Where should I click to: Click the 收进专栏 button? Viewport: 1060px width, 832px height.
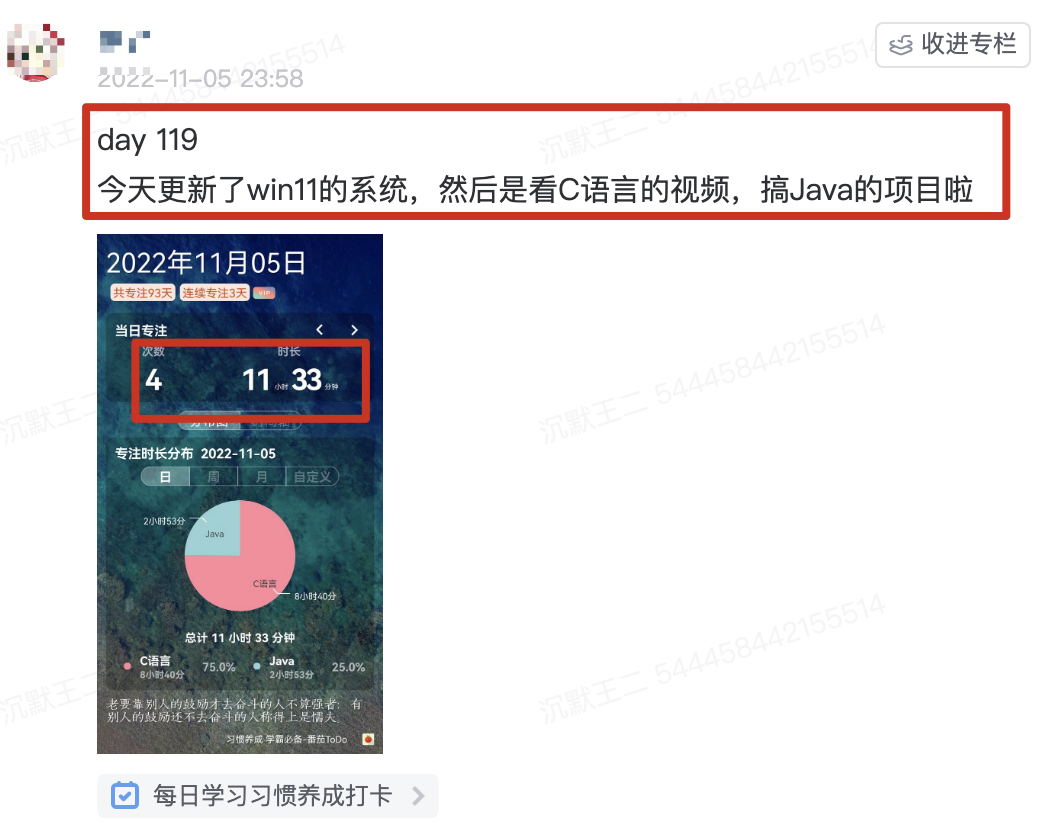952,45
